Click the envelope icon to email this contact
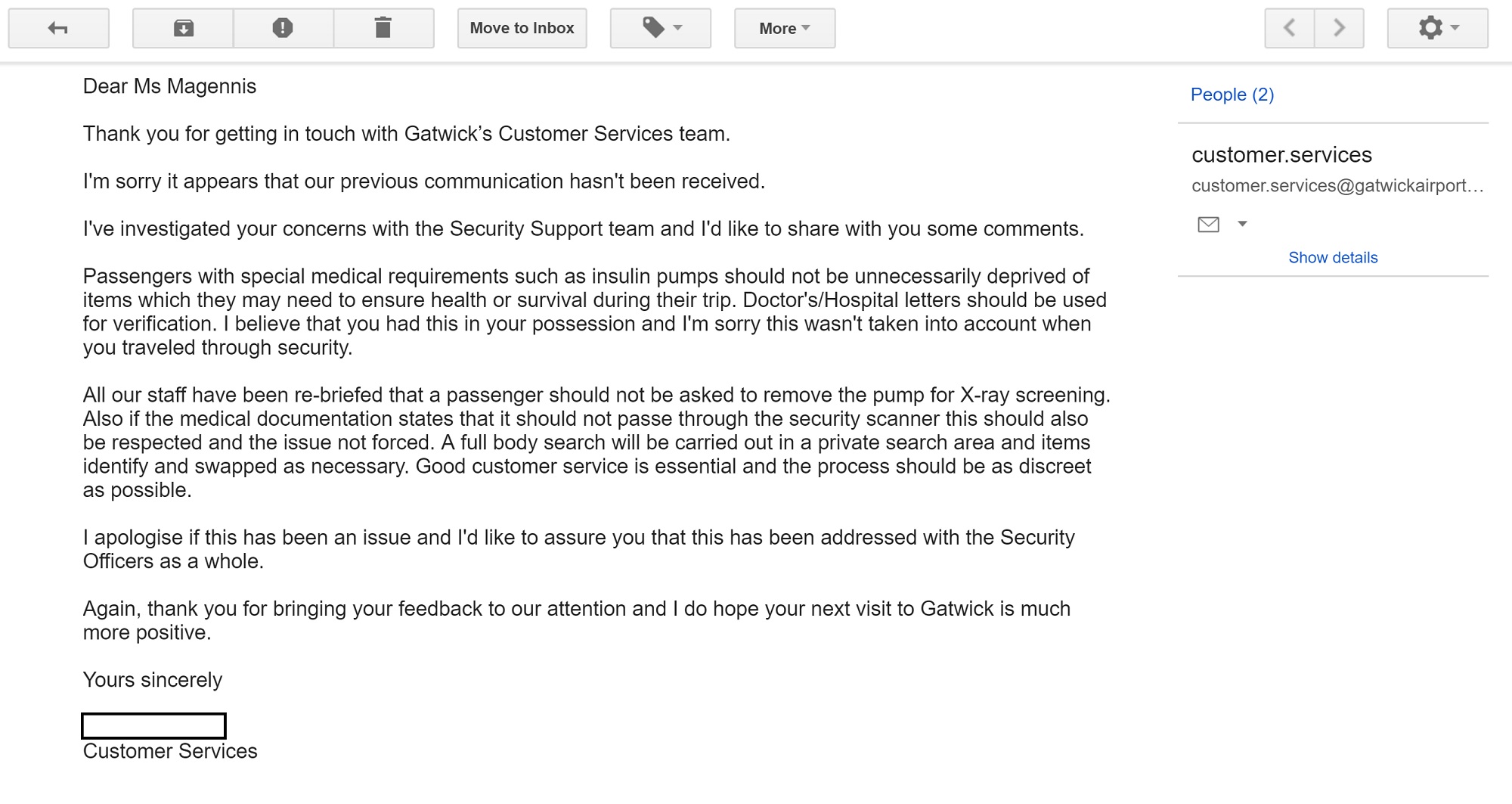Image resolution: width=1512 pixels, height=804 pixels. coord(1208,225)
